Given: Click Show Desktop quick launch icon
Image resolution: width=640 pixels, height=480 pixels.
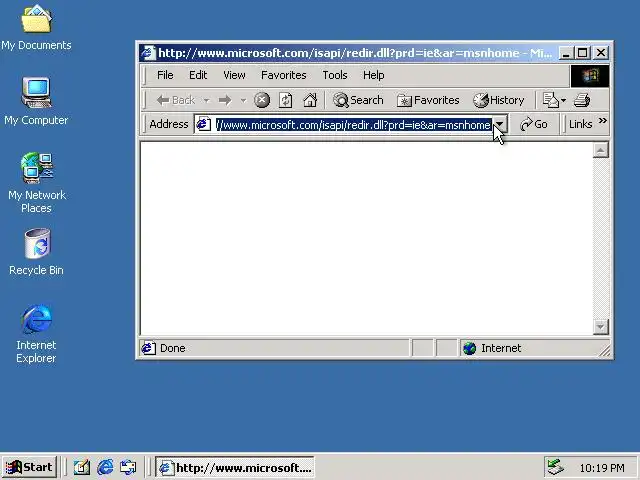Looking at the screenshot, I should pyautogui.click(x=81, y=467).
